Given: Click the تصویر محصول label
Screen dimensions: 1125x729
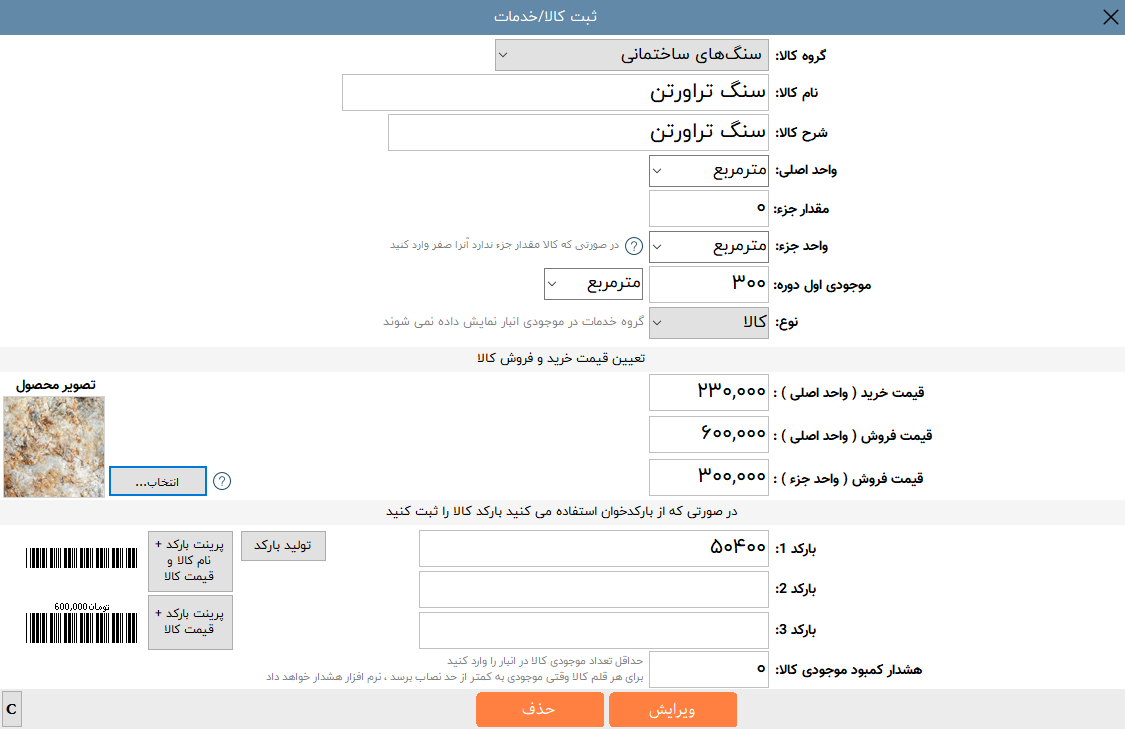Looking at the screenshot, I should pos(56,385).
